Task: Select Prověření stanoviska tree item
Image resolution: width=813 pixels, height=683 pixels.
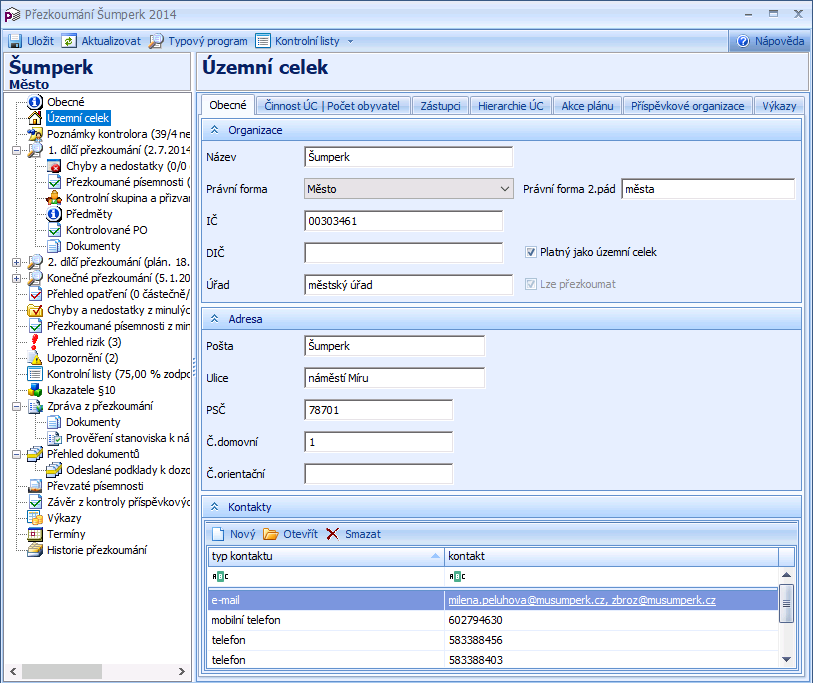Action: point(128,438)
